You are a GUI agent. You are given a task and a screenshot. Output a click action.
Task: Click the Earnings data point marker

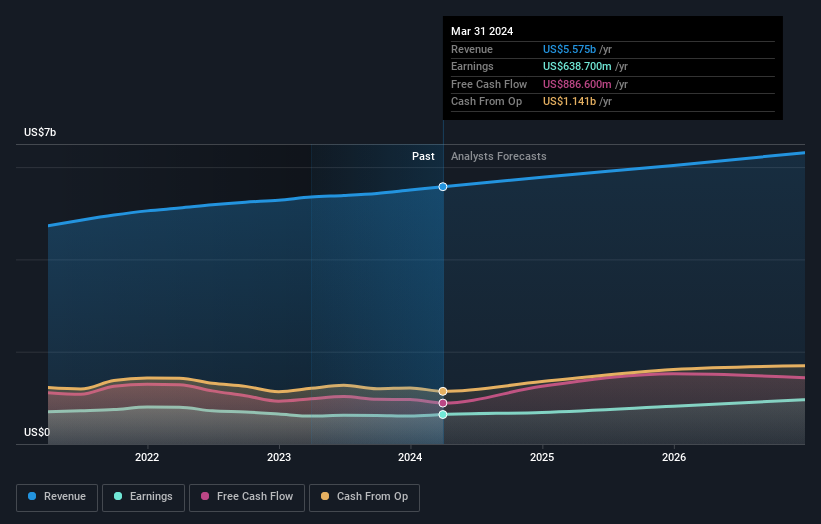point(443,415)
